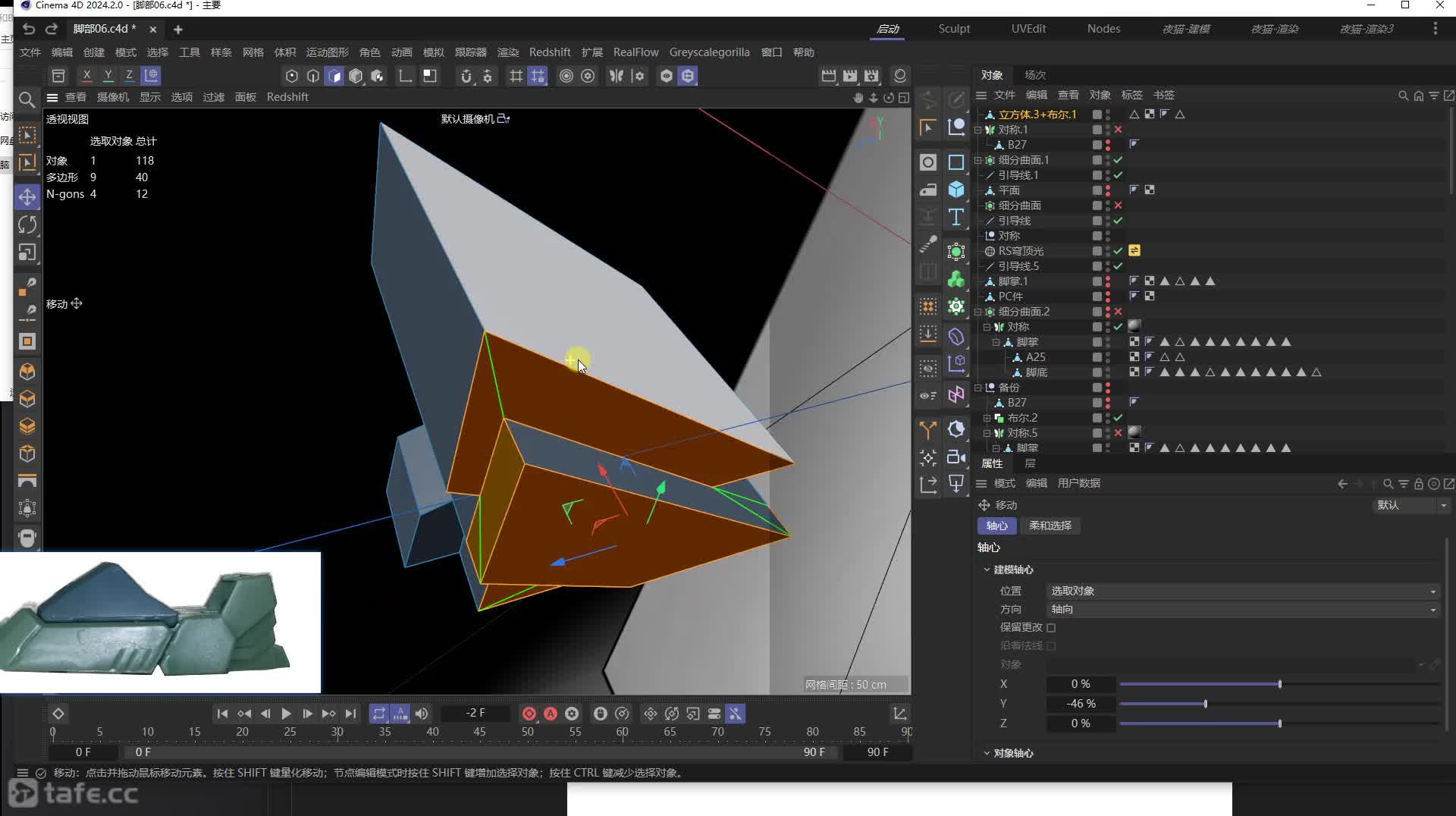Open attribute manager 用户数据 menu
This screenshot has height=816, width=1456.
1078,483
